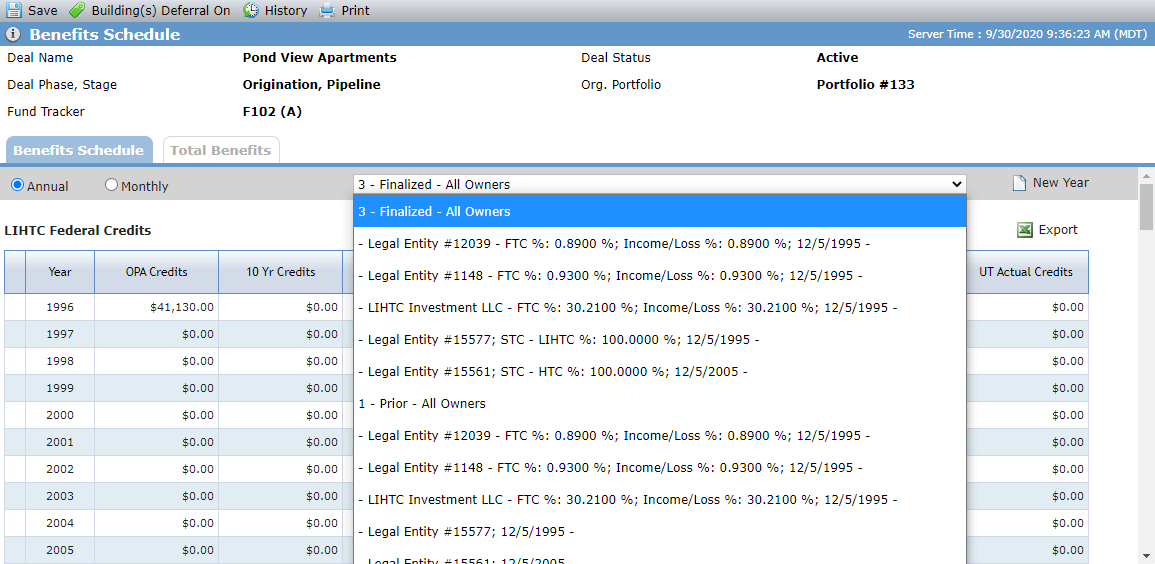
Task: Click the info icon beside Benefits Schedule title
Action: pyautogui.click(x=13, y=35)
